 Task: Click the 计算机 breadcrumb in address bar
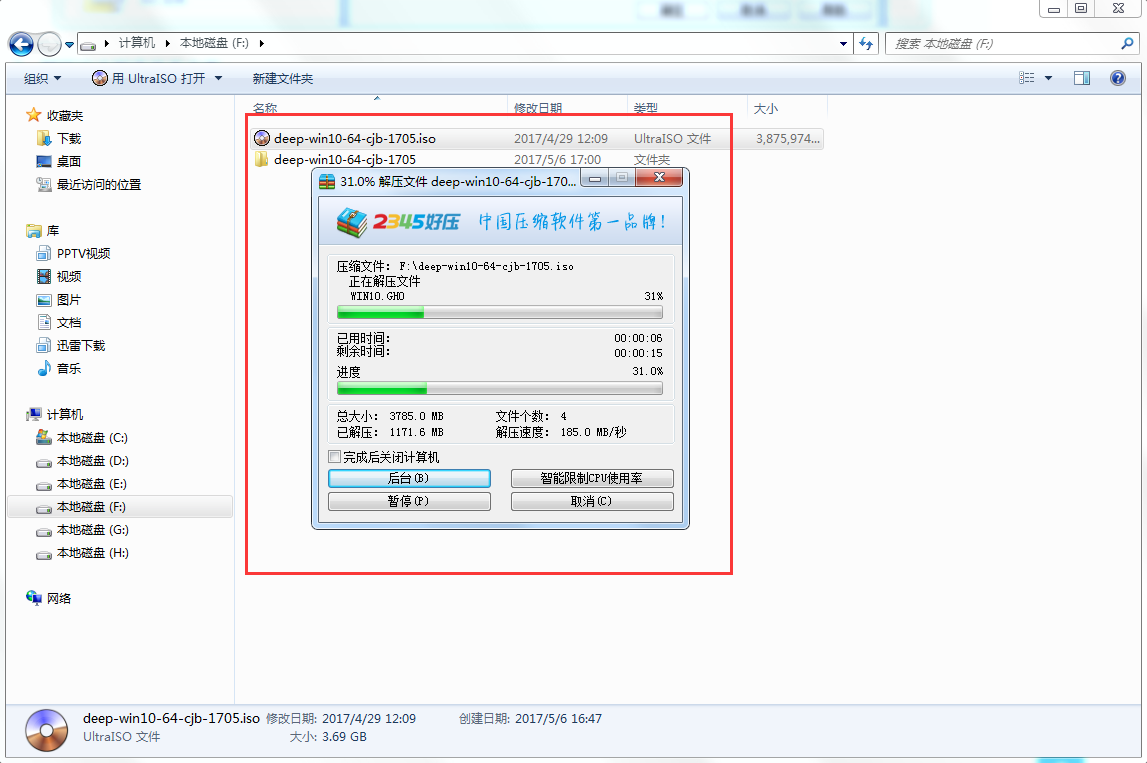tap(137, 43)
